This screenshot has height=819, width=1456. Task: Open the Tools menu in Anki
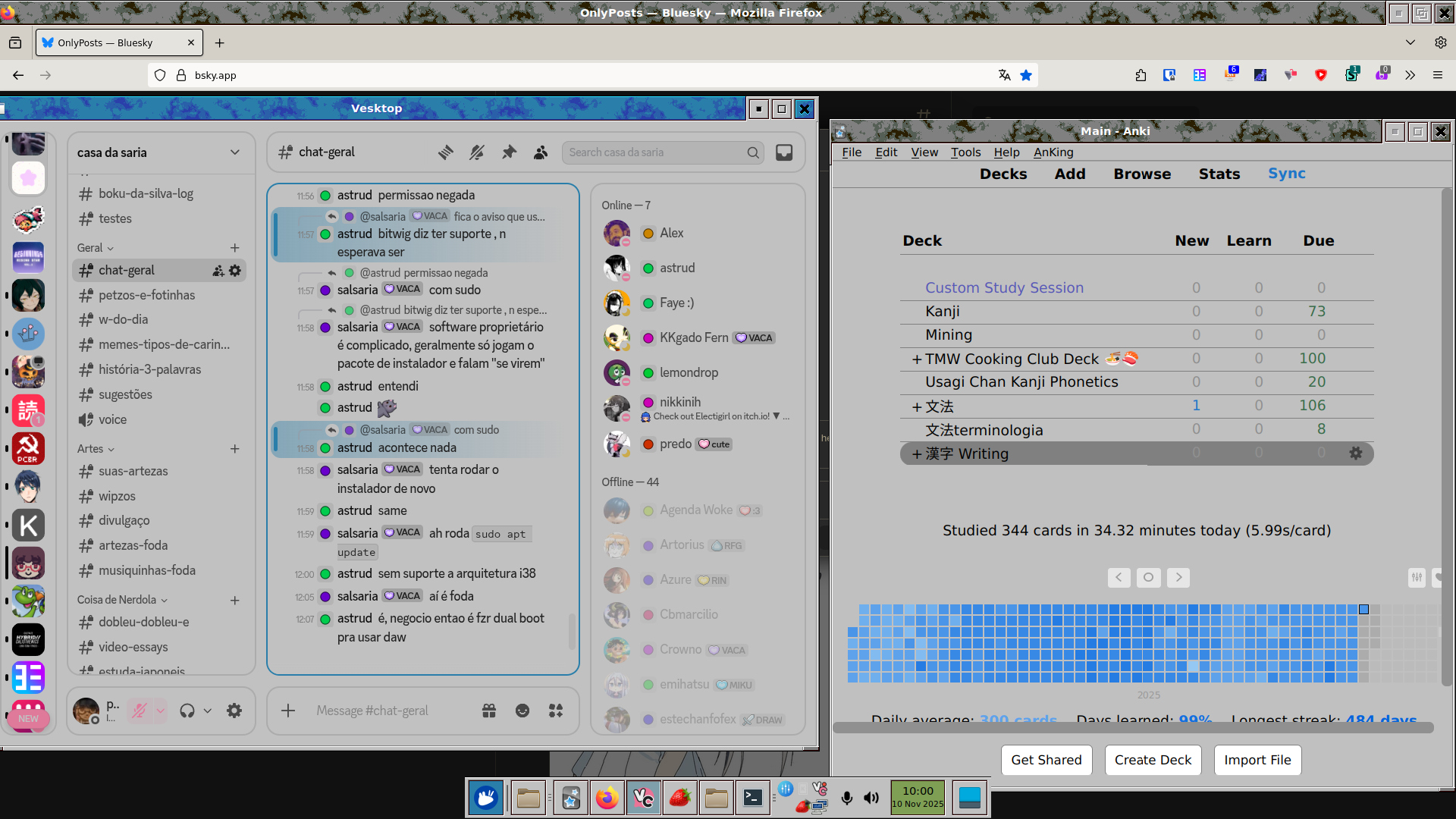(965, 152)
